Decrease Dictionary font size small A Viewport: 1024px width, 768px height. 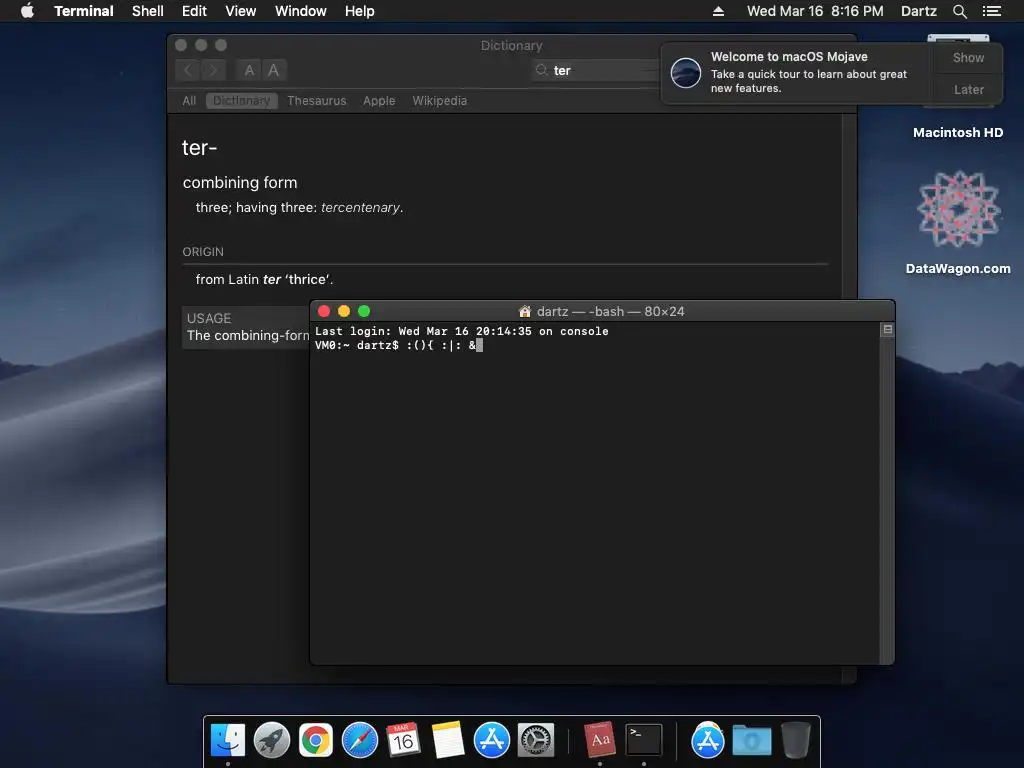click(x=249, y=70)
